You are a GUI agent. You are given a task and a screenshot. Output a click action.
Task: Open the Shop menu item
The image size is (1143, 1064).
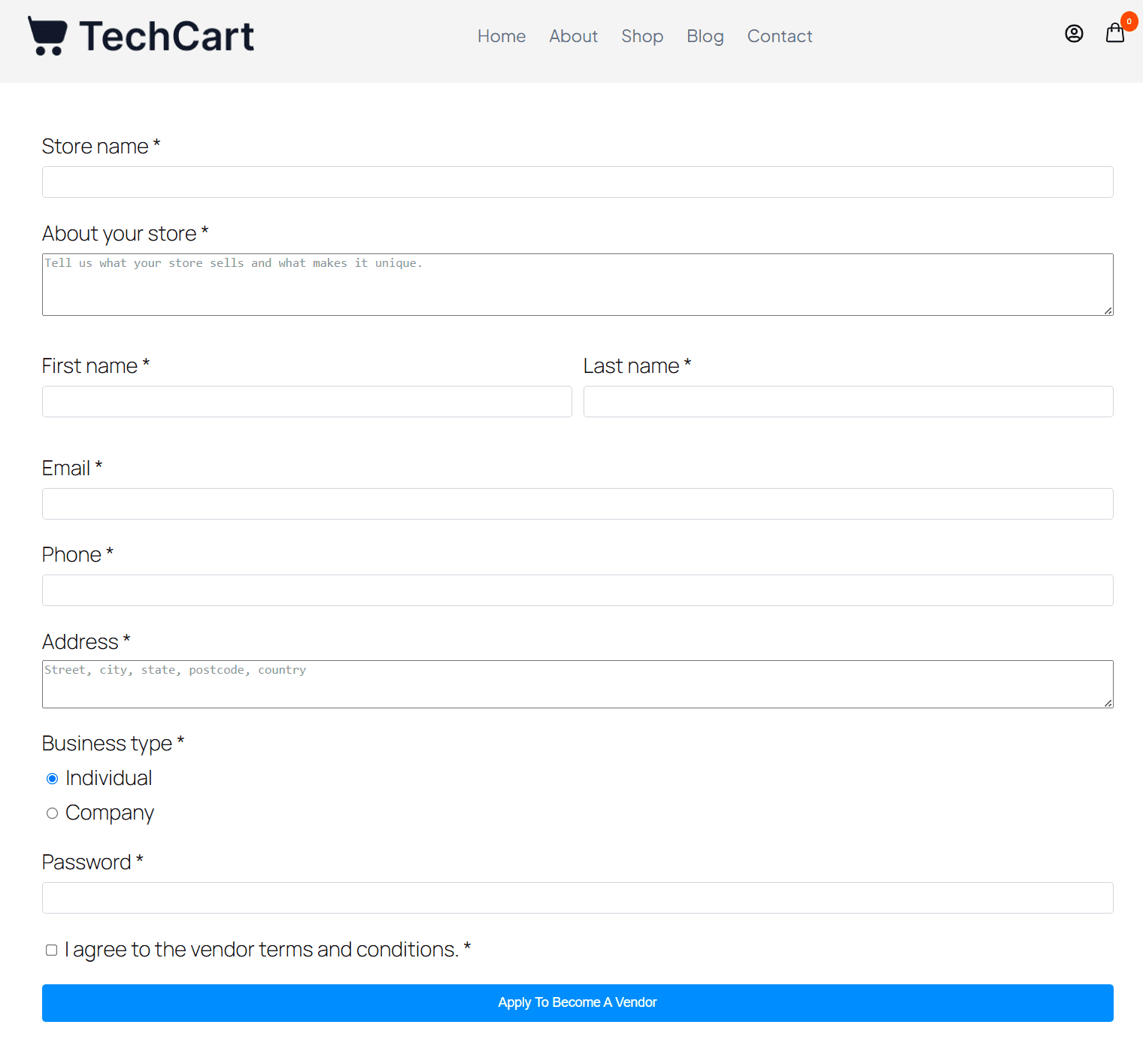[x=642, y=36]
